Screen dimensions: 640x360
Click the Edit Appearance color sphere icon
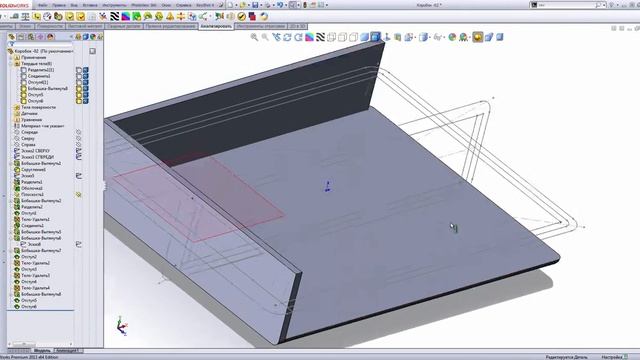pos(452,37)
